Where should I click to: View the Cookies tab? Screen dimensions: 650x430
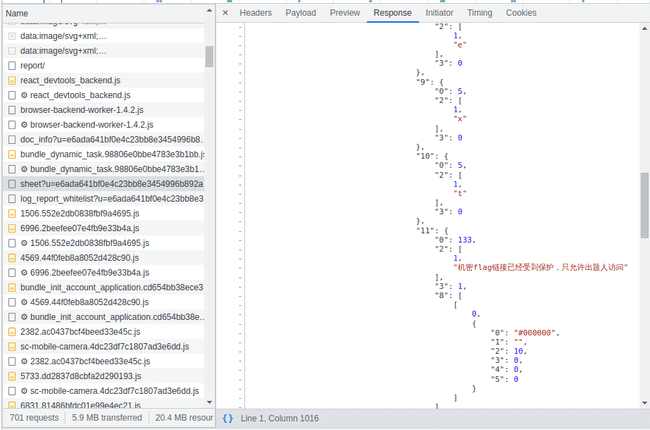click(521, 13)
